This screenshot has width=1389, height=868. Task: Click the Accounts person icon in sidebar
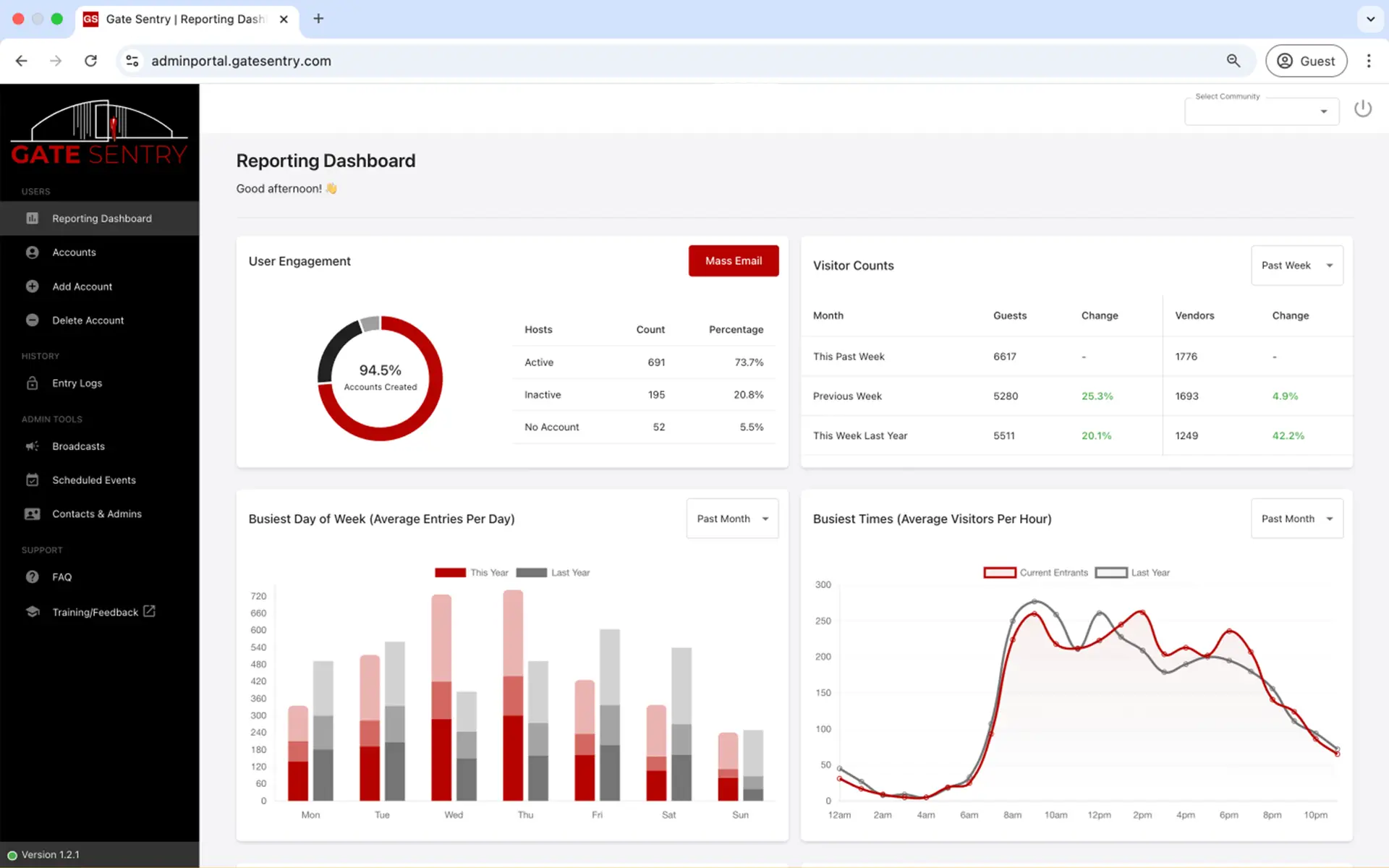[x=33, y=252]
